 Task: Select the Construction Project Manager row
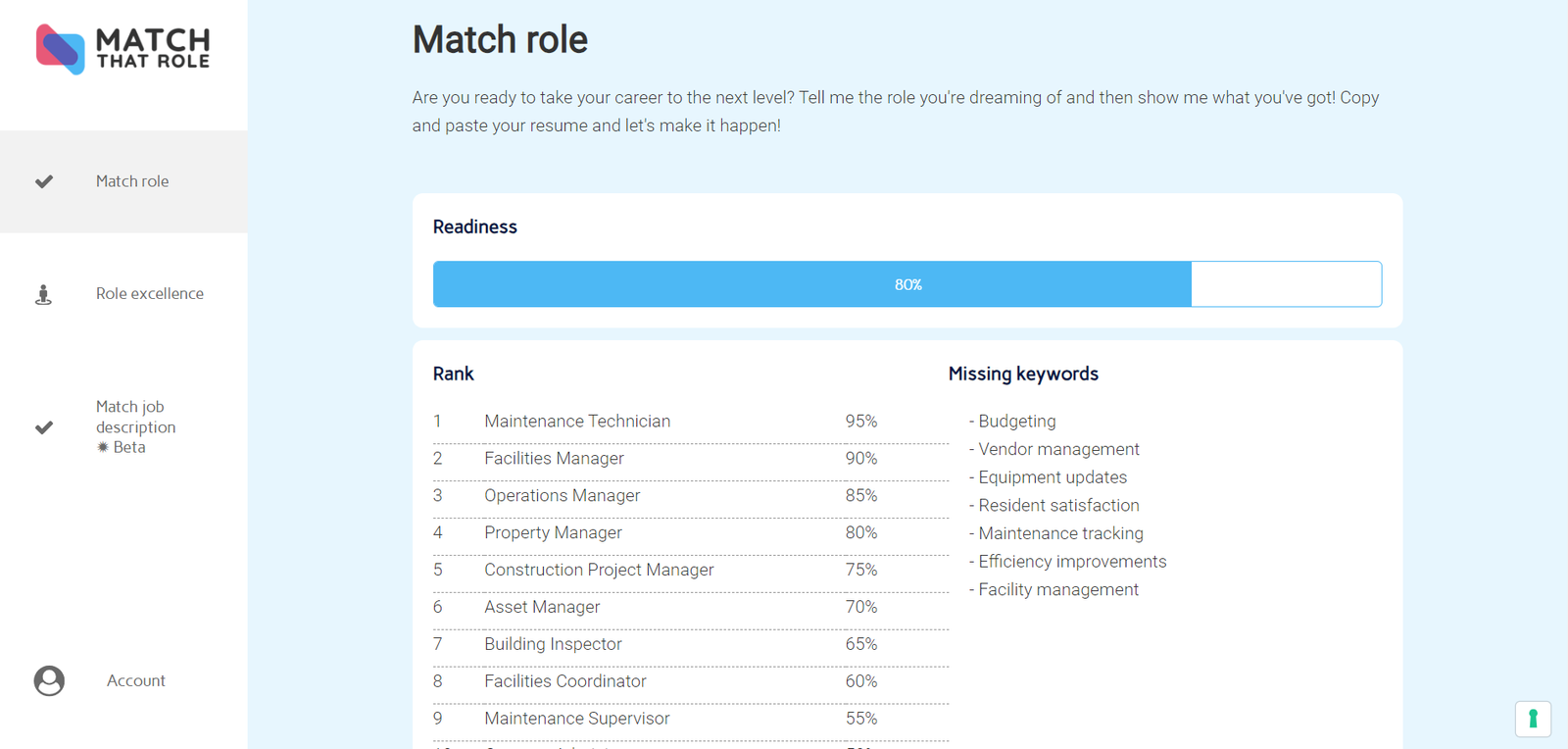(x=690, y=571)
